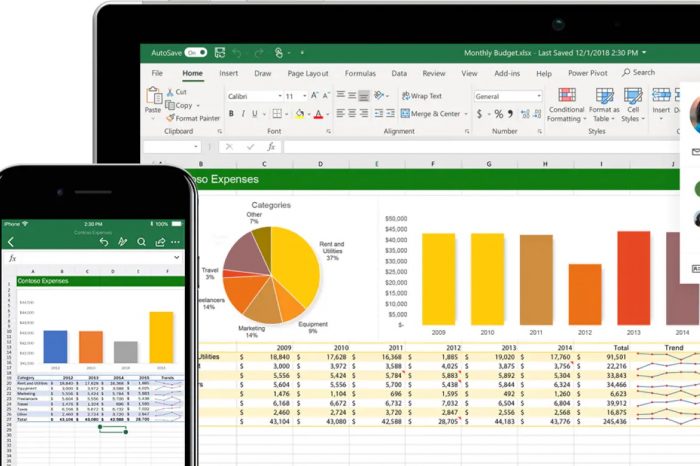Click the Paste clipboard icon
Viewport: 700px width, 466px height.
(154, 95)
